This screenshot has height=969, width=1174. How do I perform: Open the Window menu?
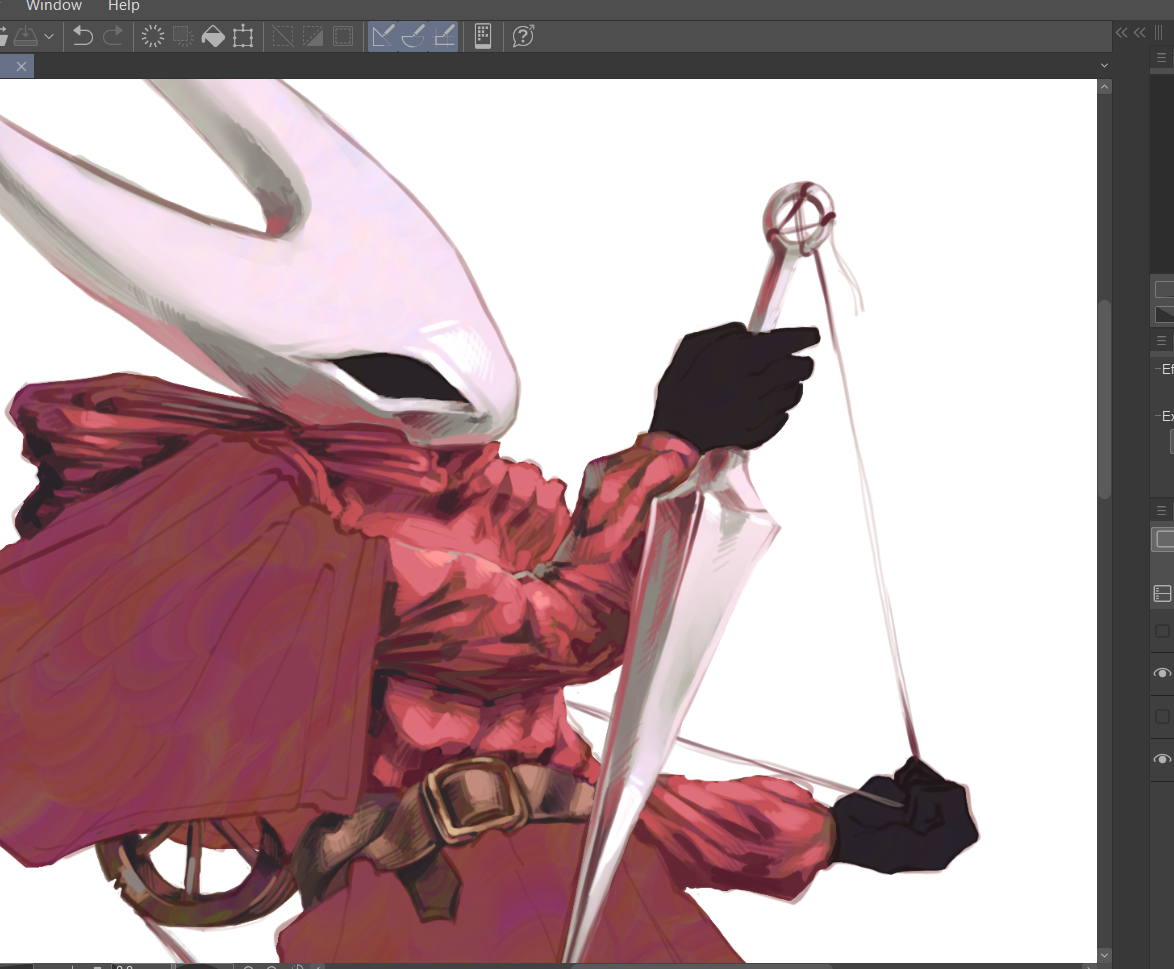click(x=54, y=6)
